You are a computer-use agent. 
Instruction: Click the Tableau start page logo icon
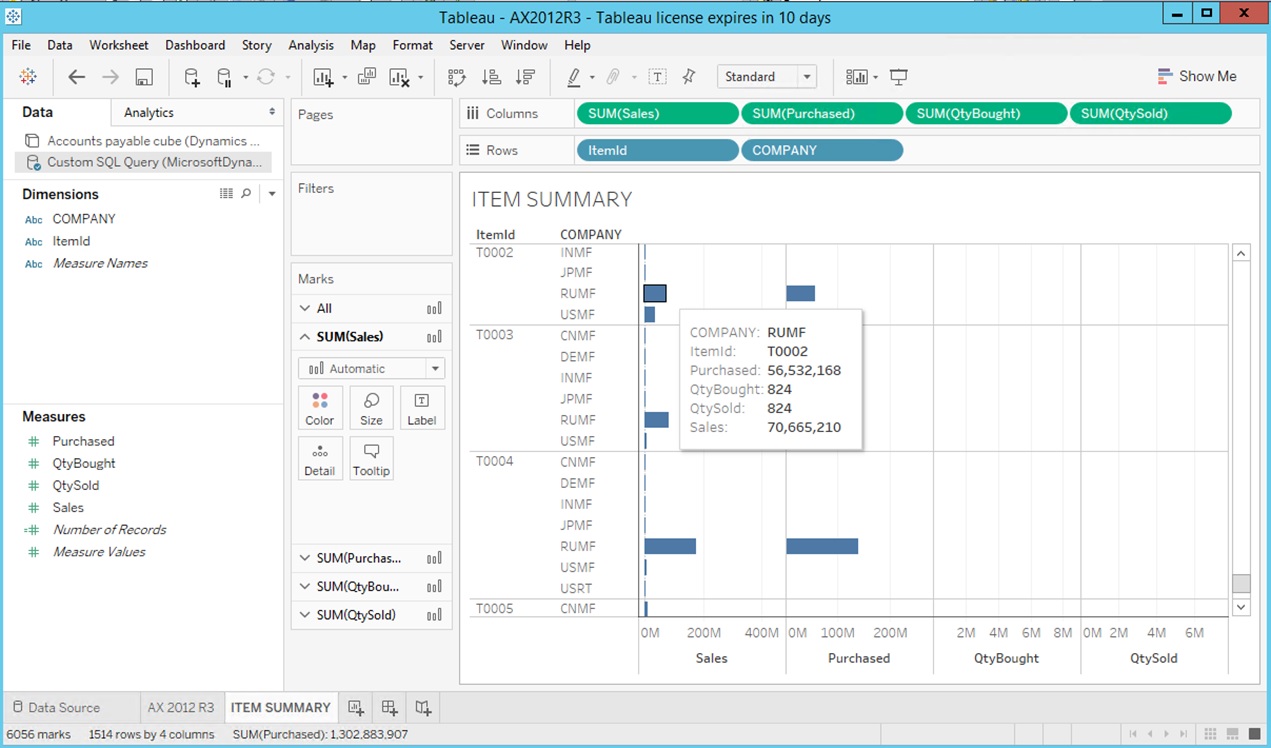(28, 77)
